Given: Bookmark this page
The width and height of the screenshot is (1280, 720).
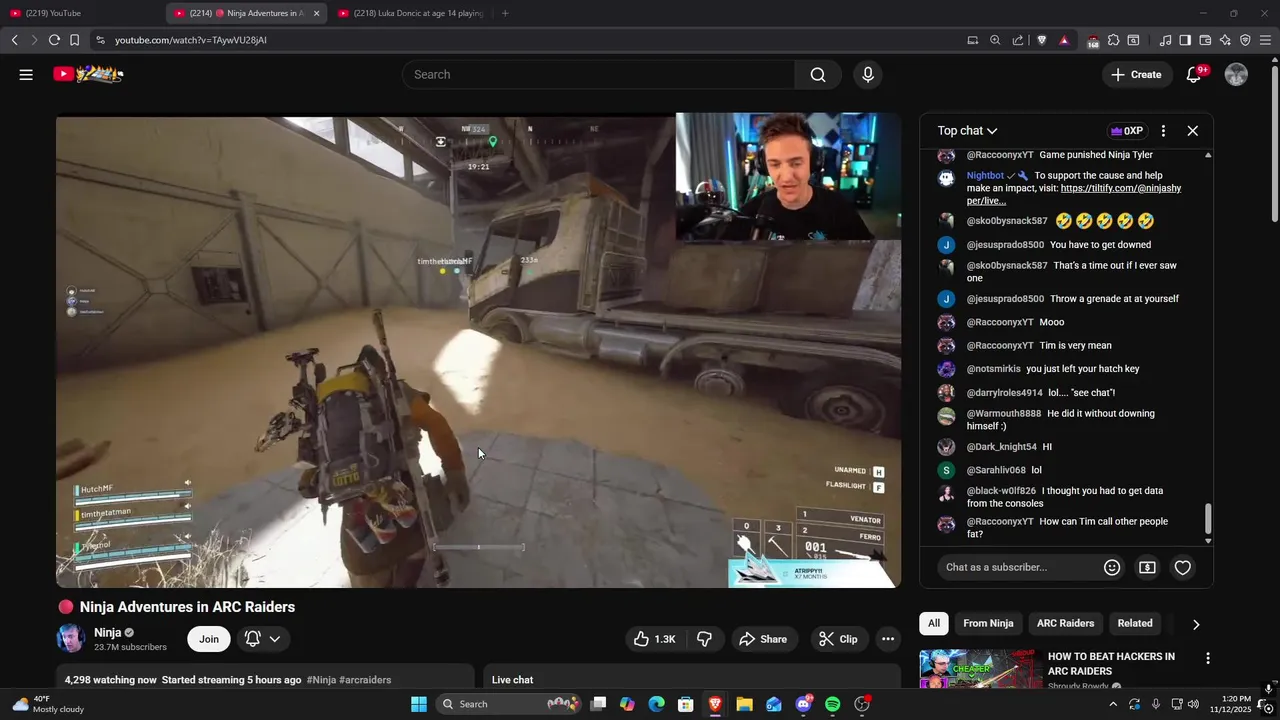Looking at the screenshot, I should pyautogui.click(x=74, y=40).
